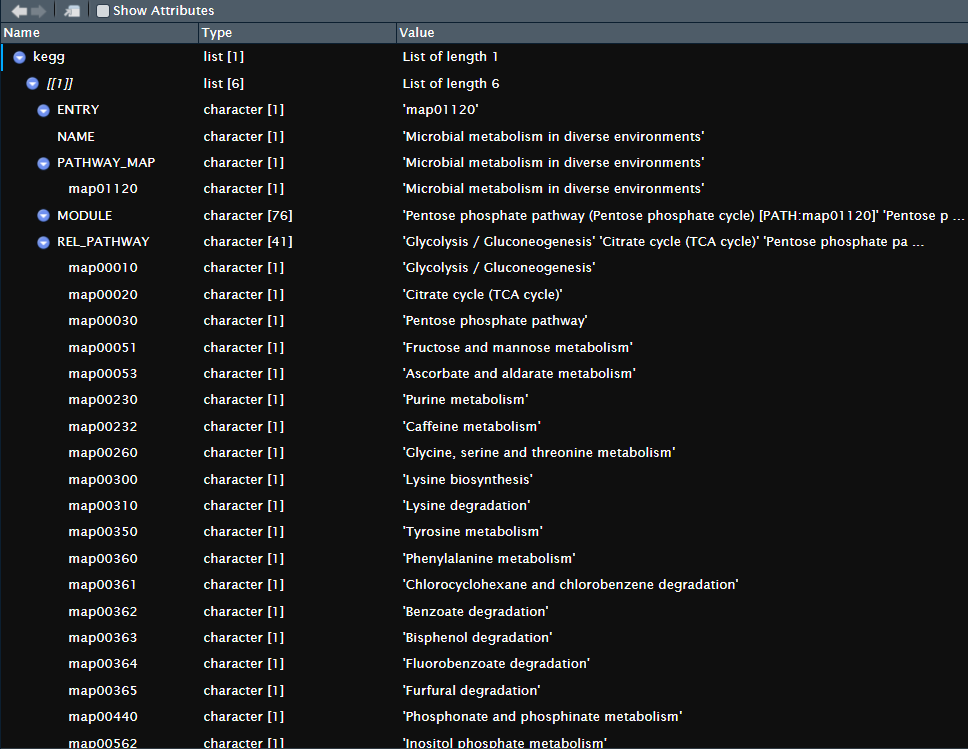Collapse the ENTRY node

click(x=44, y=110)
